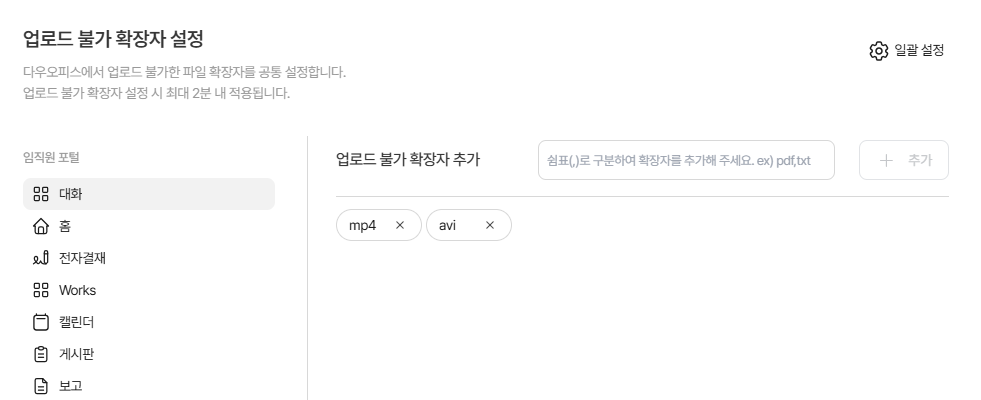Click the 게시판 clipboard icon
The image size is (981, 400).
click(x=41, y=354)
